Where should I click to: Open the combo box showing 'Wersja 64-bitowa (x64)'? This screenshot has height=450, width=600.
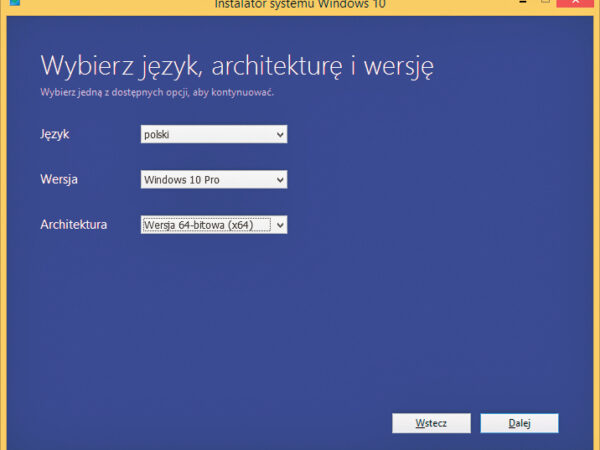click(207, 225)
